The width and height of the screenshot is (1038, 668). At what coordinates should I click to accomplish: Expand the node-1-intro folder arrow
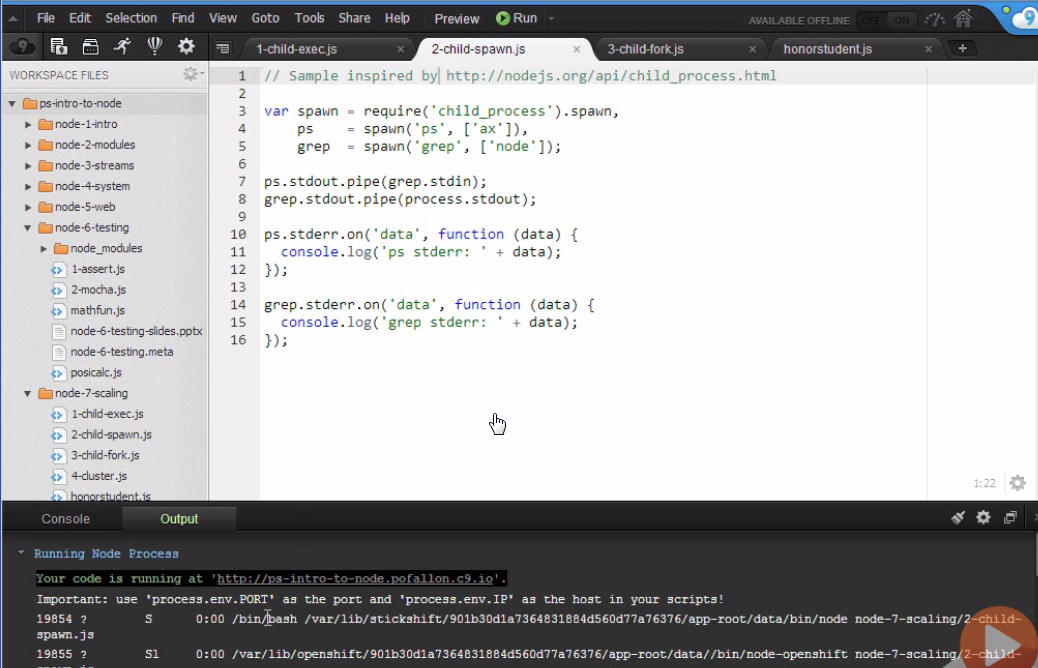pos(28,124)
